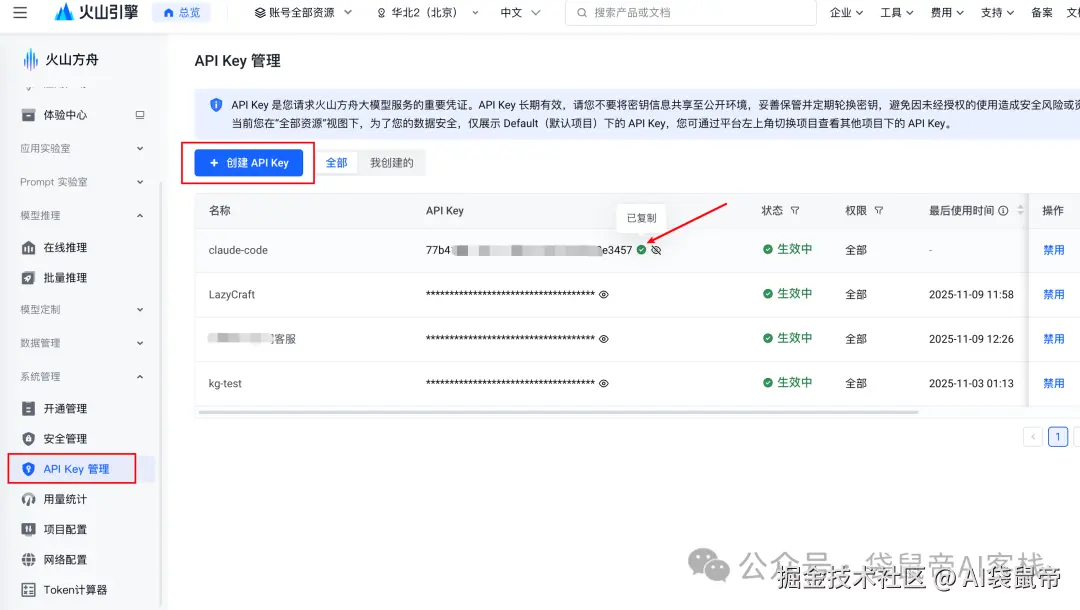Switch to the 全部 tab
1080x610 pixels.
pyautogui.click(x=336, y=162)
